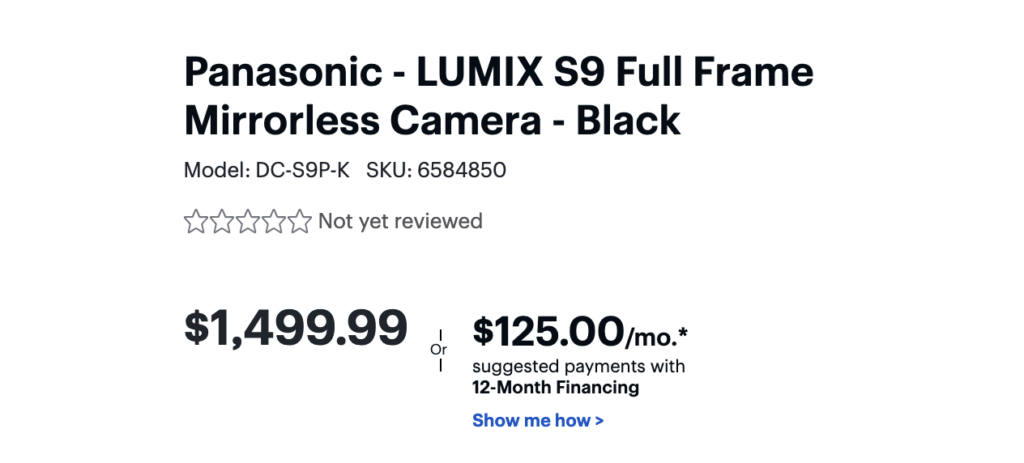This screenshot has height=463, width=1024.
Task: Click the fourth rating star
Action: [273, 221]
